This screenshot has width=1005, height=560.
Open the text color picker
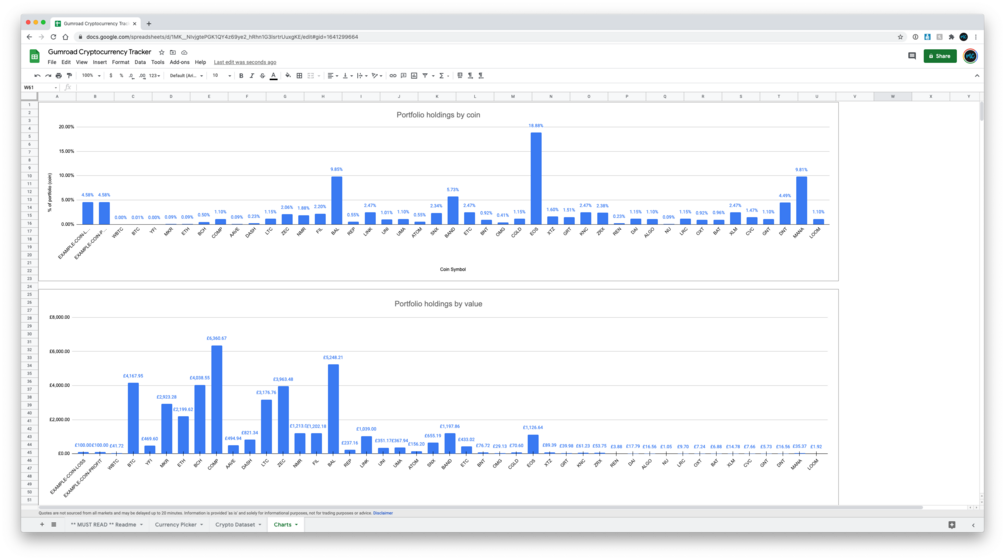[x=274, y=76]
